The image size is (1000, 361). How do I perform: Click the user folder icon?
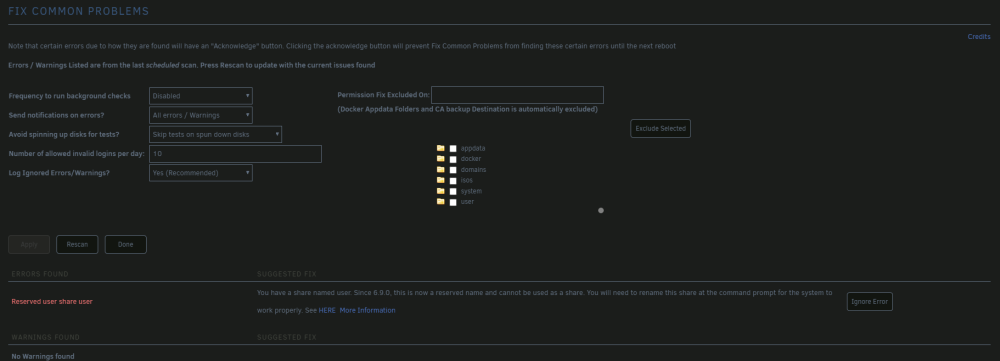click(x=441, y=201)
